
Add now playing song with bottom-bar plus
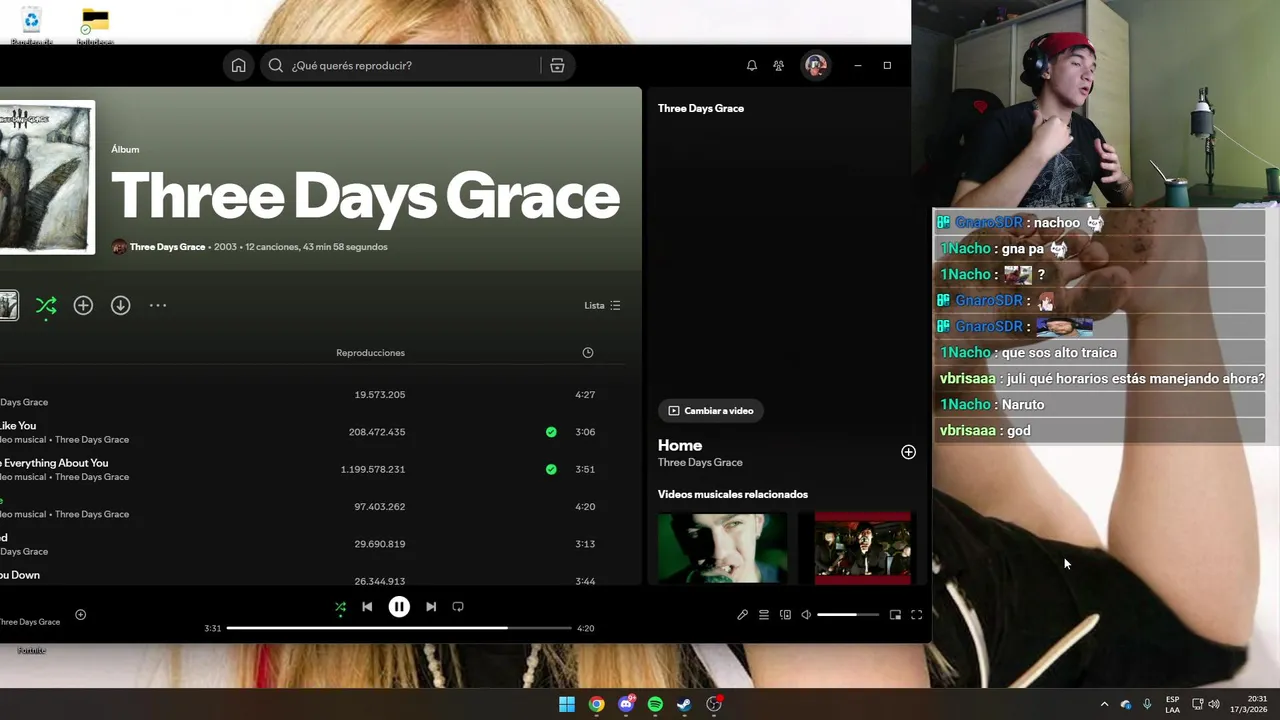[x=81, y=615]
